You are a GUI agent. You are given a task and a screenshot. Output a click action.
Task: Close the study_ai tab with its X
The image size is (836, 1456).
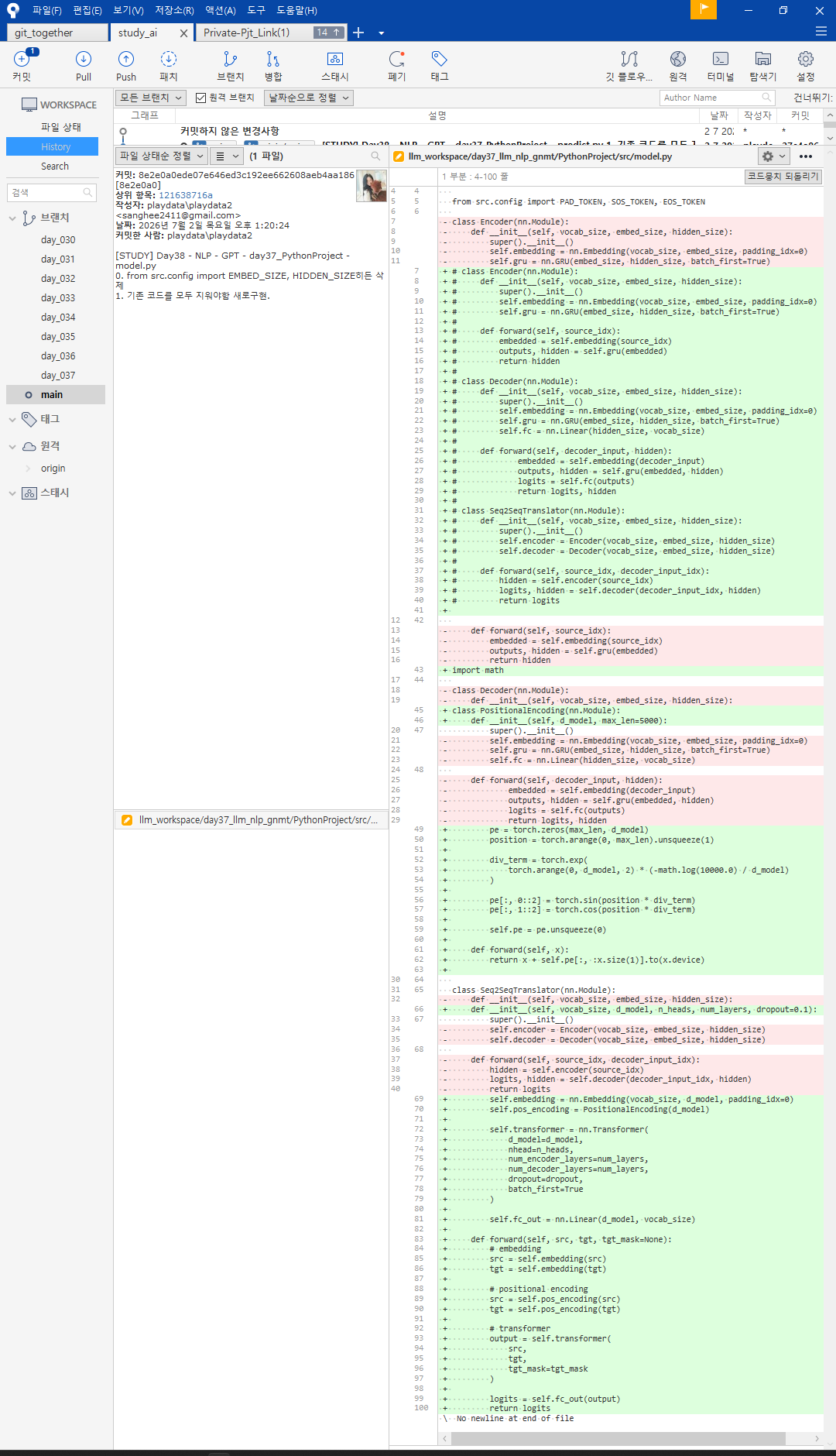tap(183, 33)
